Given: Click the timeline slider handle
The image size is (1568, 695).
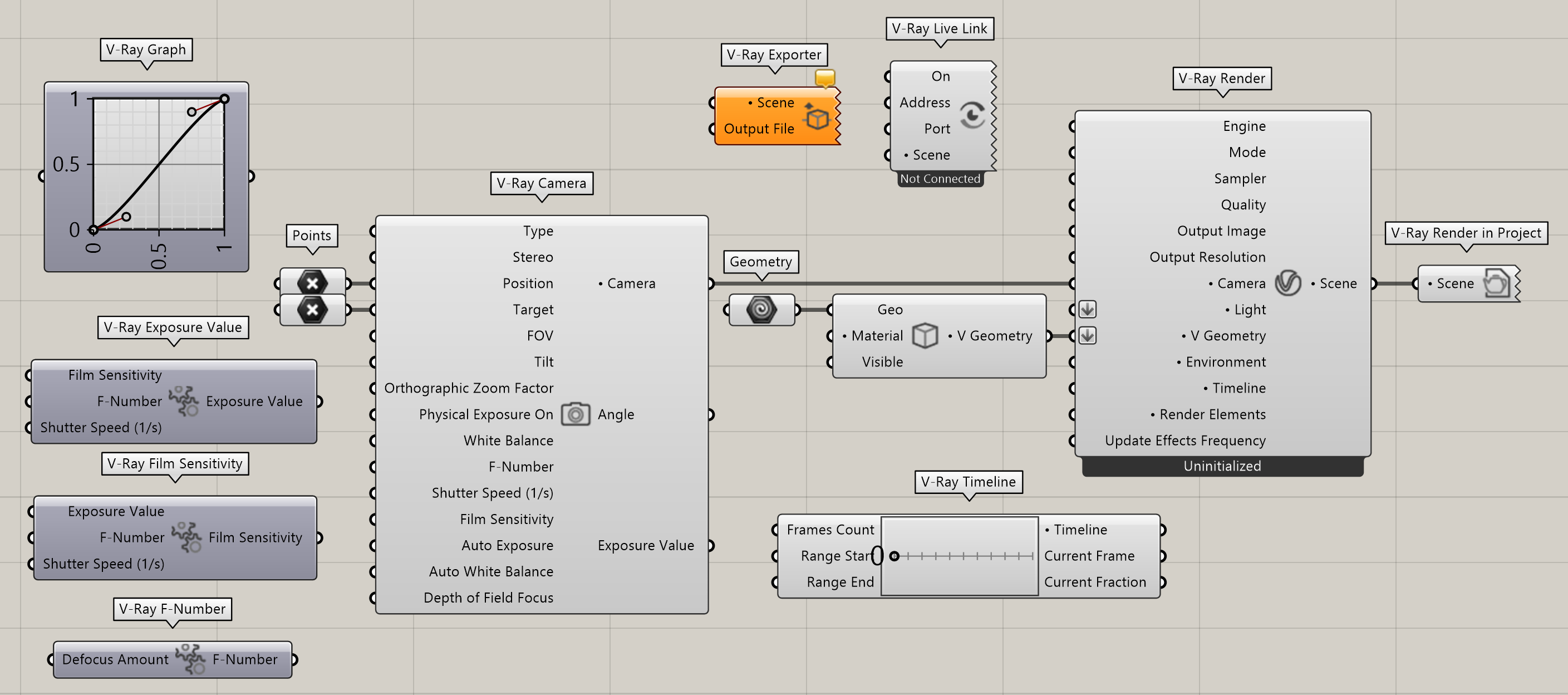Looking at the screenshot, I should (x=894, y=556).
